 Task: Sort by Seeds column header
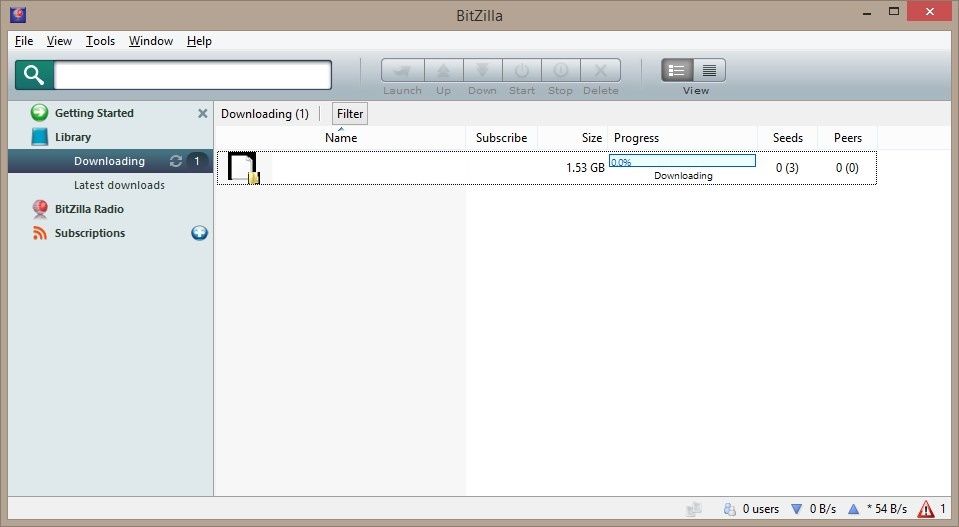788,138
